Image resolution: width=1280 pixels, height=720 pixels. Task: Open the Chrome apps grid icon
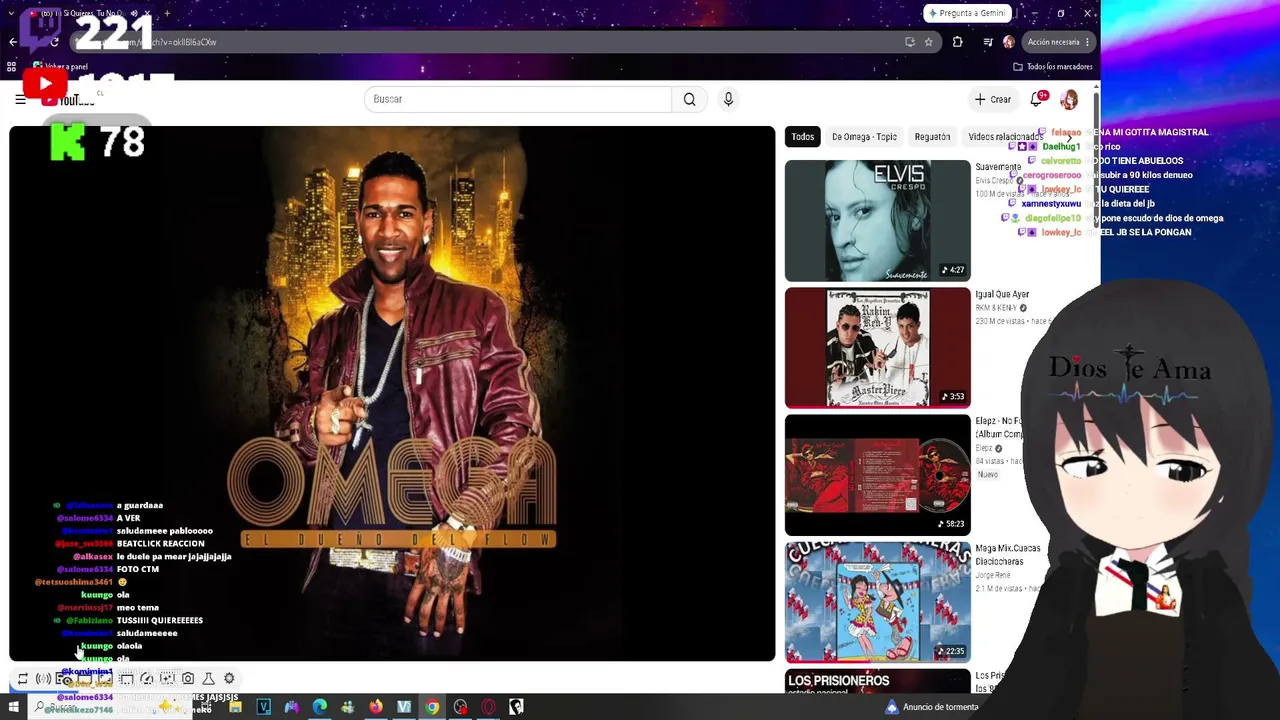(11, 67)
